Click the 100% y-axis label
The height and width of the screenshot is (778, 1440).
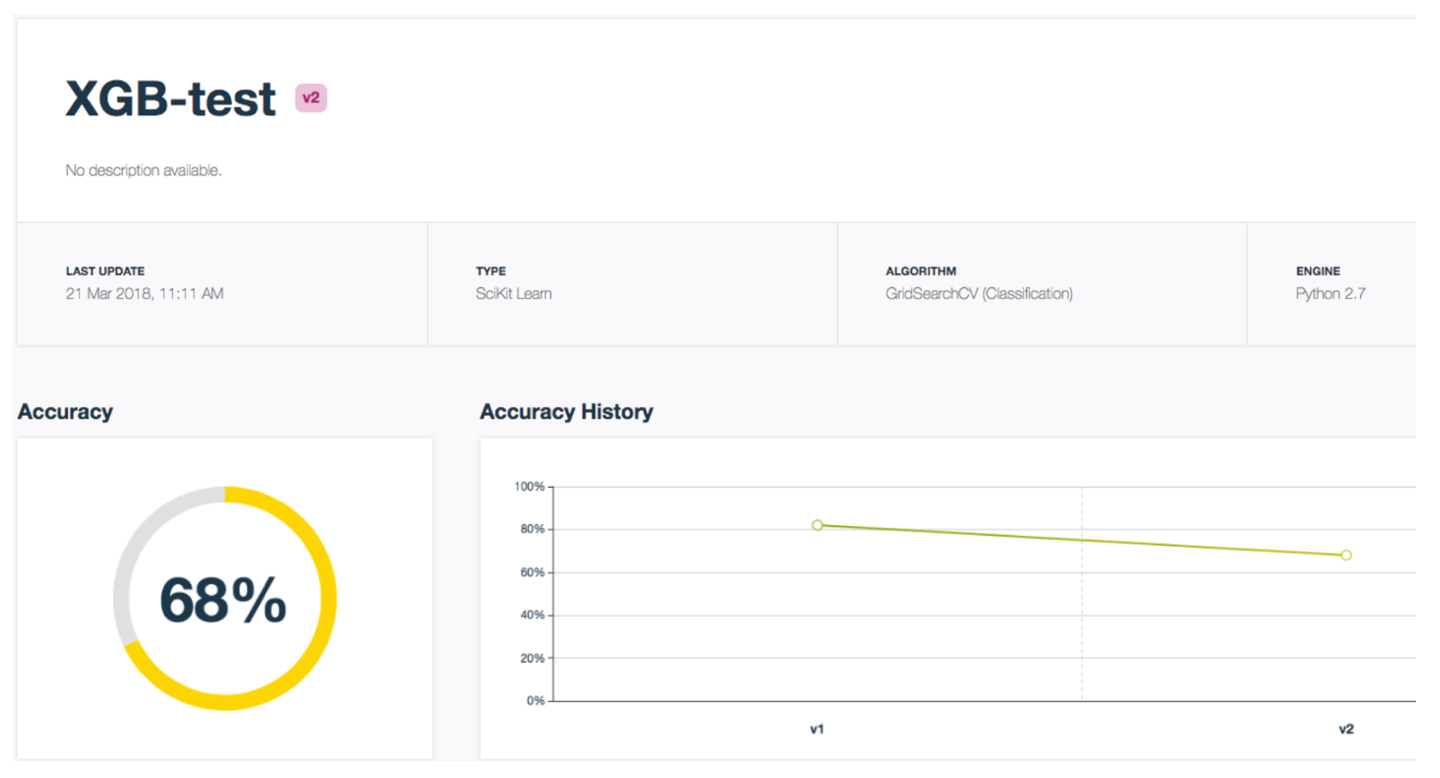(529, 487)
